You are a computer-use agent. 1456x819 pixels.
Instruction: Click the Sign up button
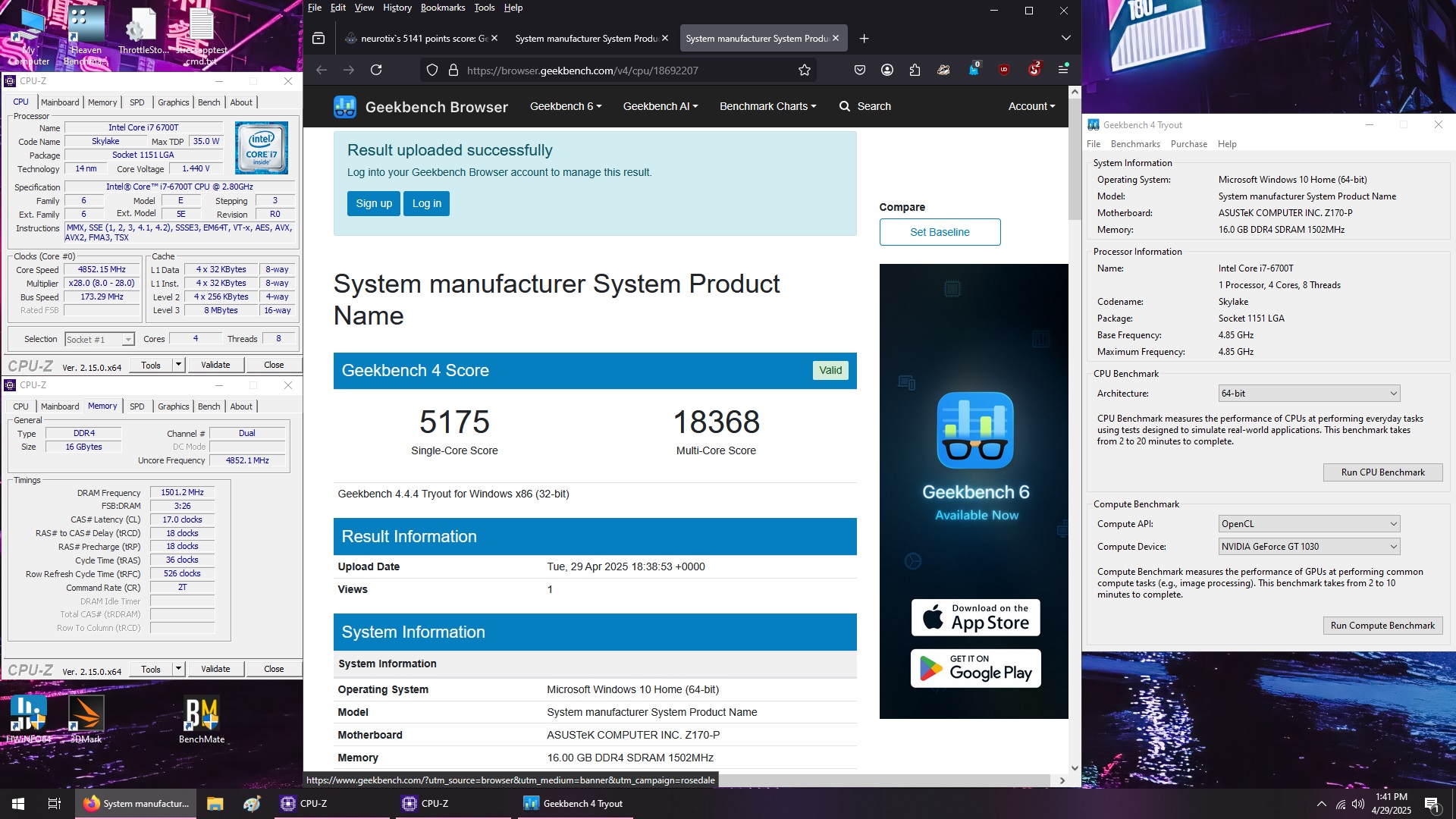[x=374, y=203]
